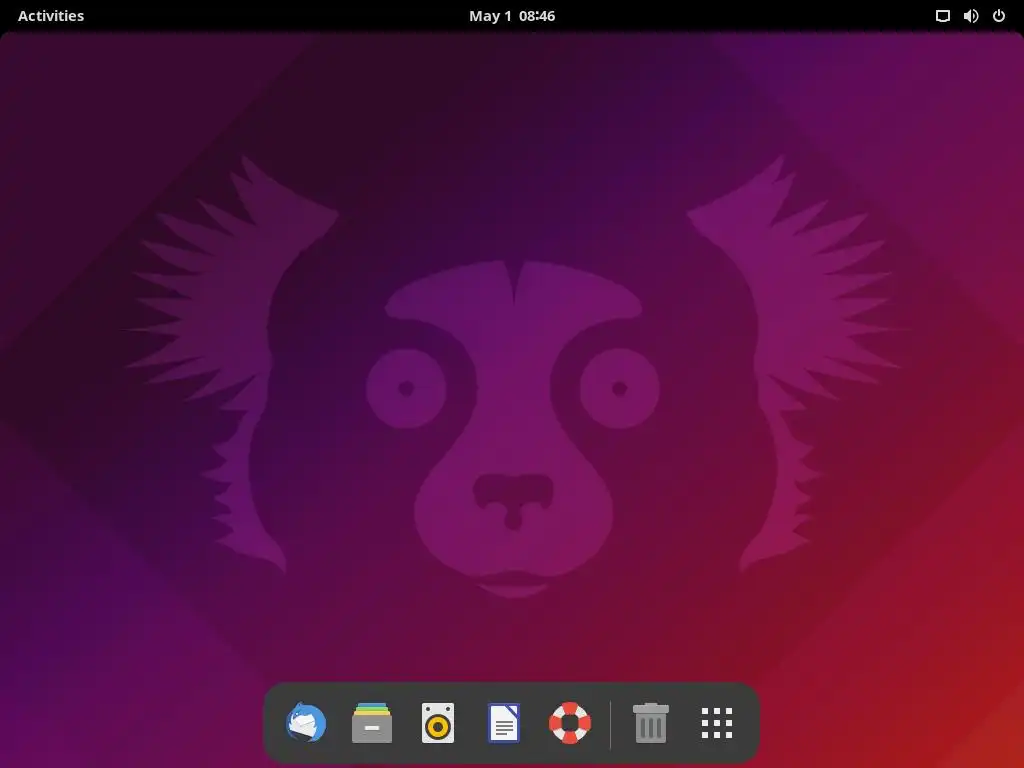Show Applications grid in the dock
This screenshot has width=1024, height=768.
pos(716,722)
